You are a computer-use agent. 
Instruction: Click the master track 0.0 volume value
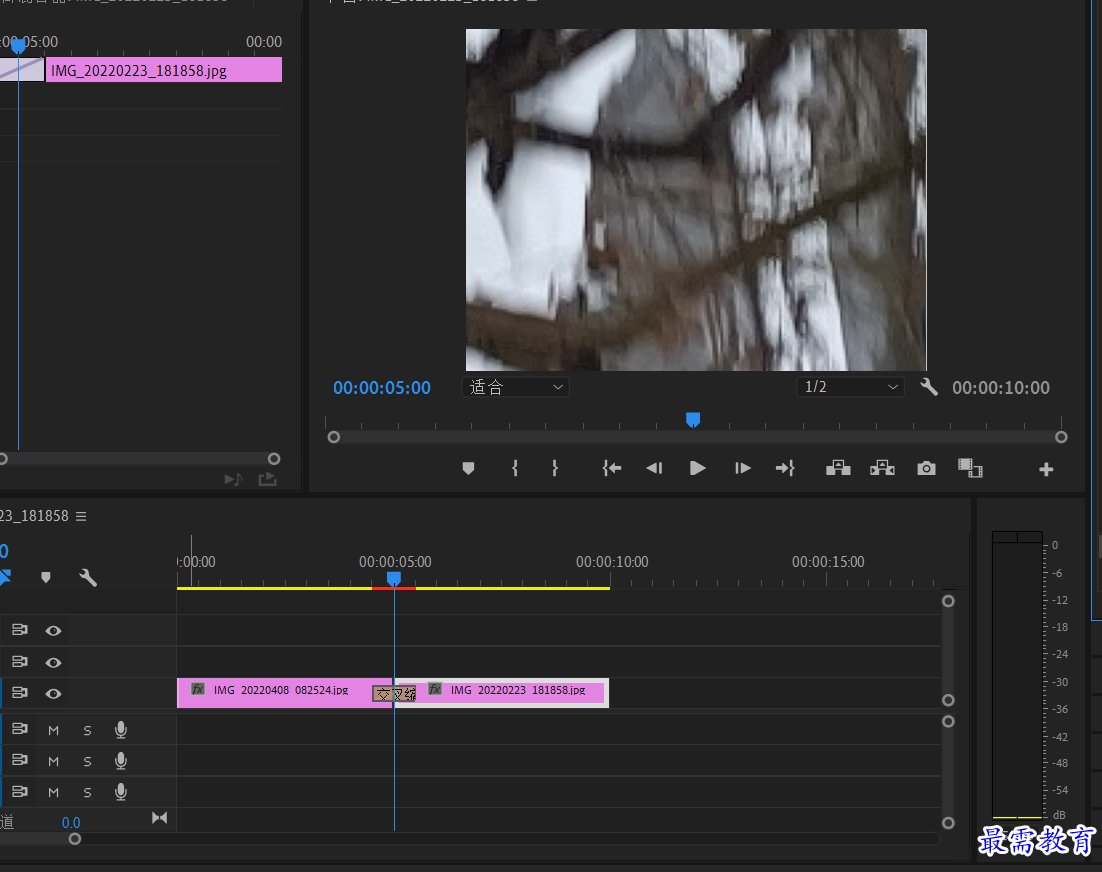71,822
